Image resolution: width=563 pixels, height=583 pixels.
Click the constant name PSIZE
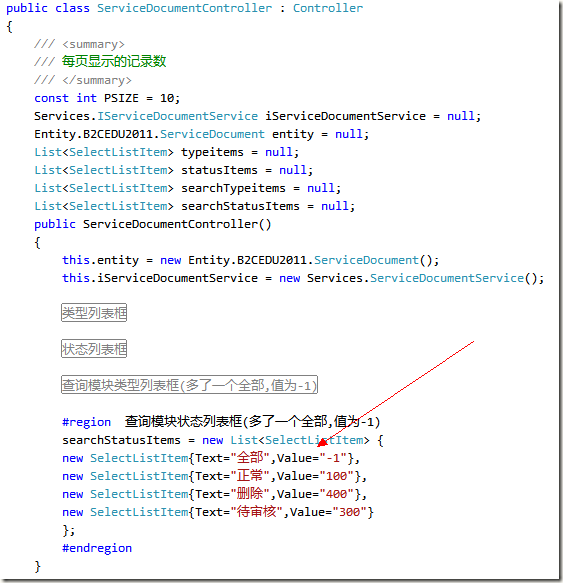[121, 98]
